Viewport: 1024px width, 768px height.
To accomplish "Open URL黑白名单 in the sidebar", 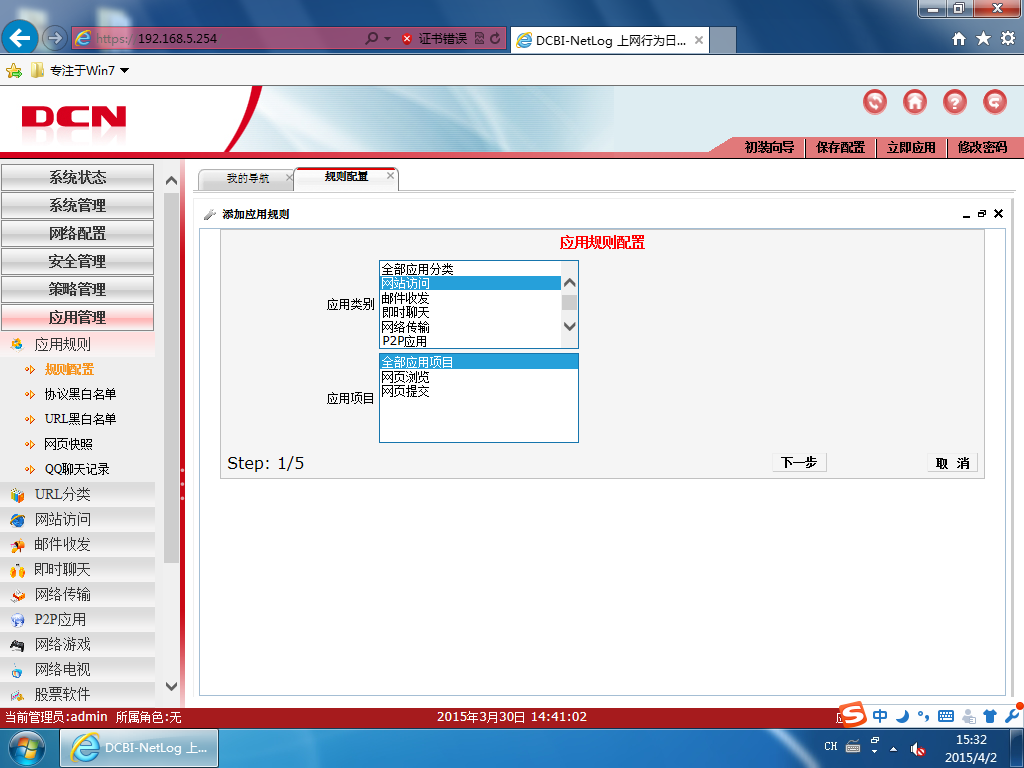I will pyautogui.click(x=80, y=419).
